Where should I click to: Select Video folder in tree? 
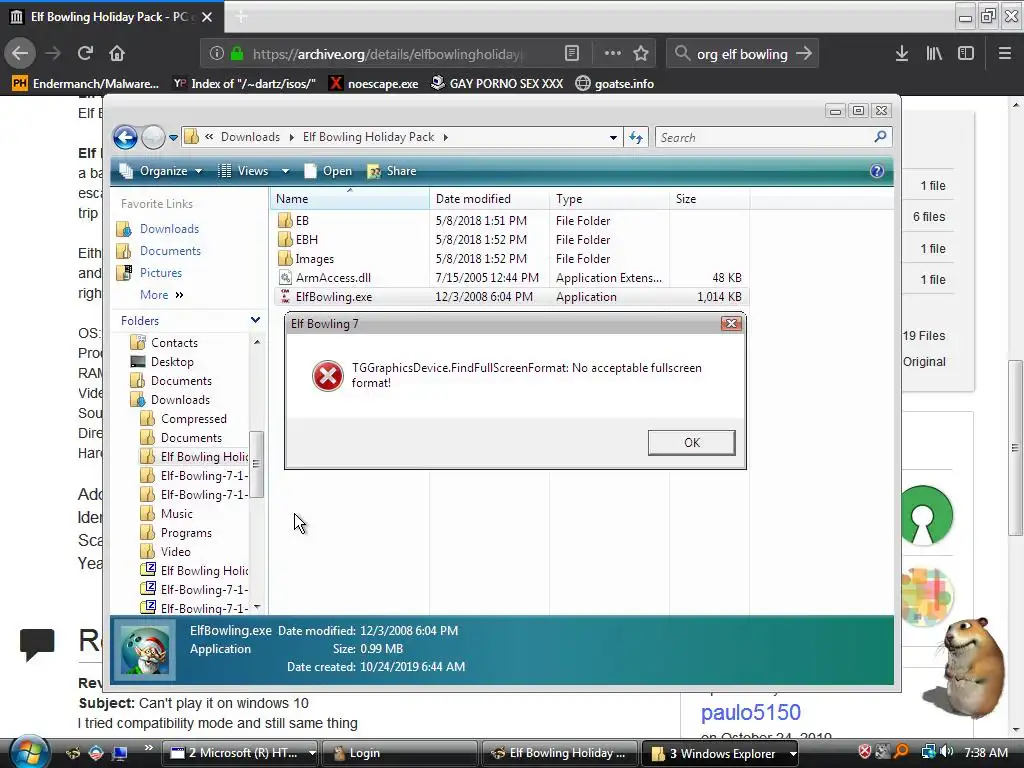point(176,551)
